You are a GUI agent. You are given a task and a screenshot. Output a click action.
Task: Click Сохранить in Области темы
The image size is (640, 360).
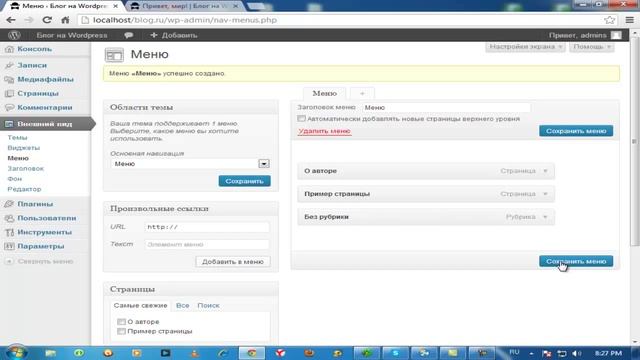[x=244, y=181]
